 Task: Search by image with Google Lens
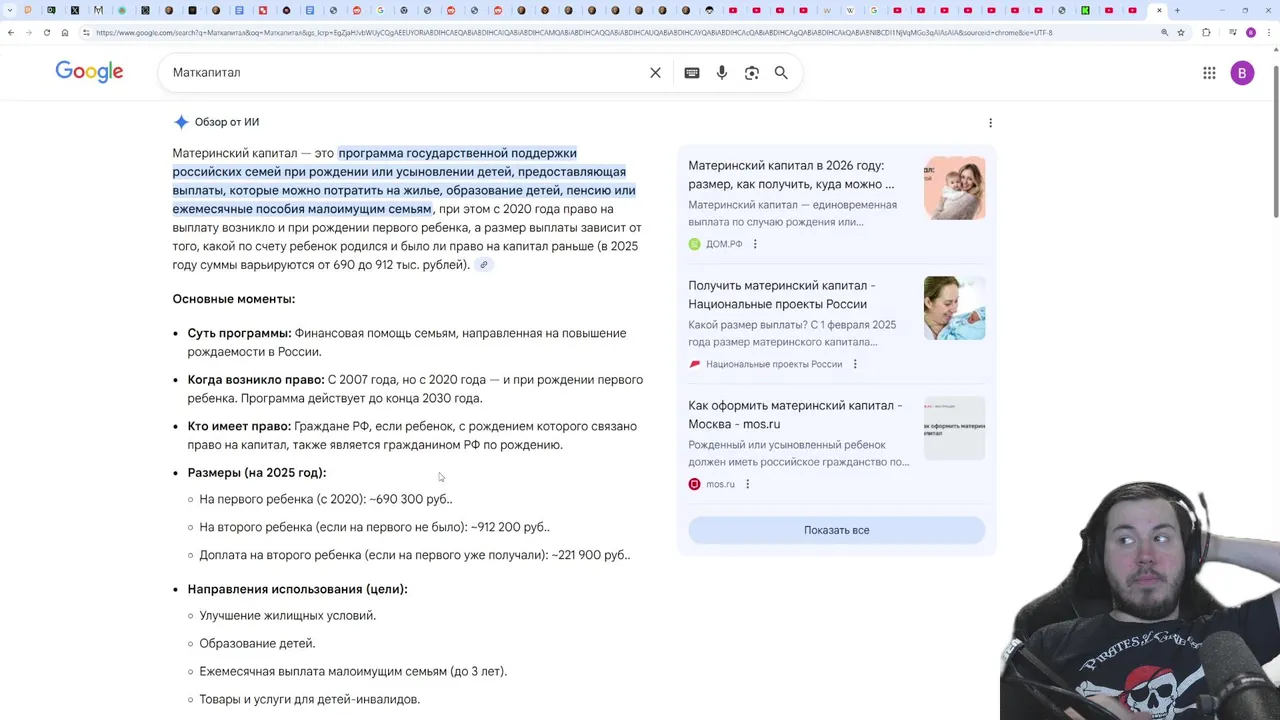(752, 73)
